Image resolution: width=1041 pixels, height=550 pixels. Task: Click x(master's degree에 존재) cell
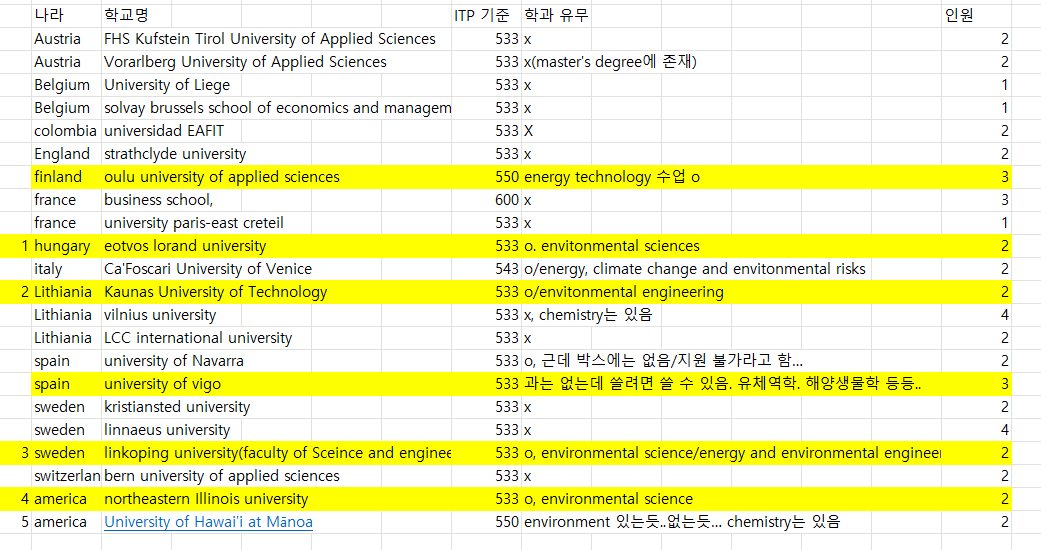(x=610, y=62)
